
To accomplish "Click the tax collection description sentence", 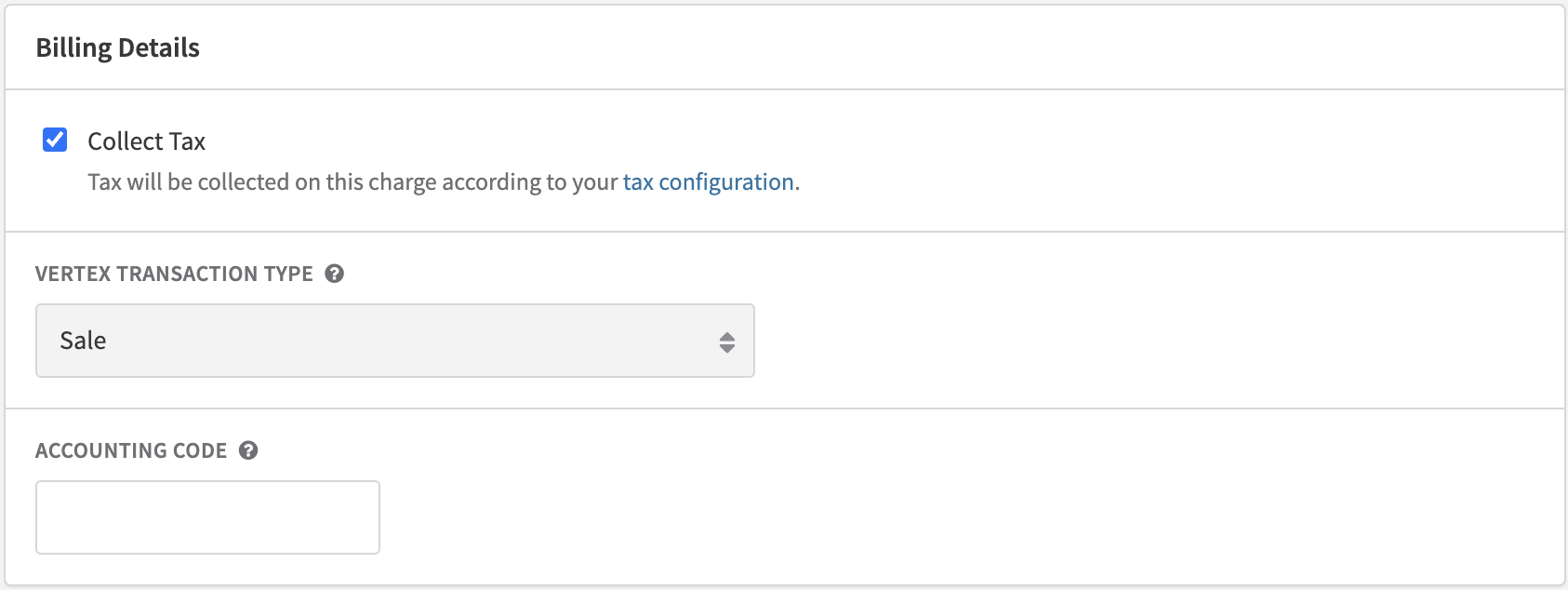I will pos(444,181).
